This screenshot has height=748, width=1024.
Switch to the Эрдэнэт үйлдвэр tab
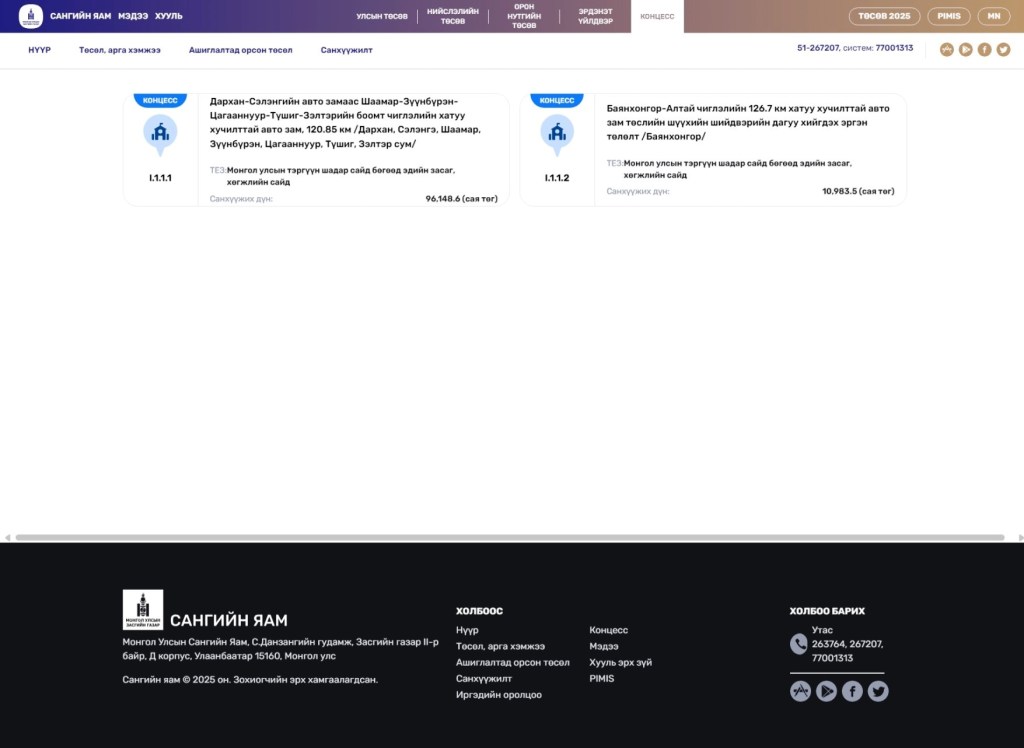595,17
